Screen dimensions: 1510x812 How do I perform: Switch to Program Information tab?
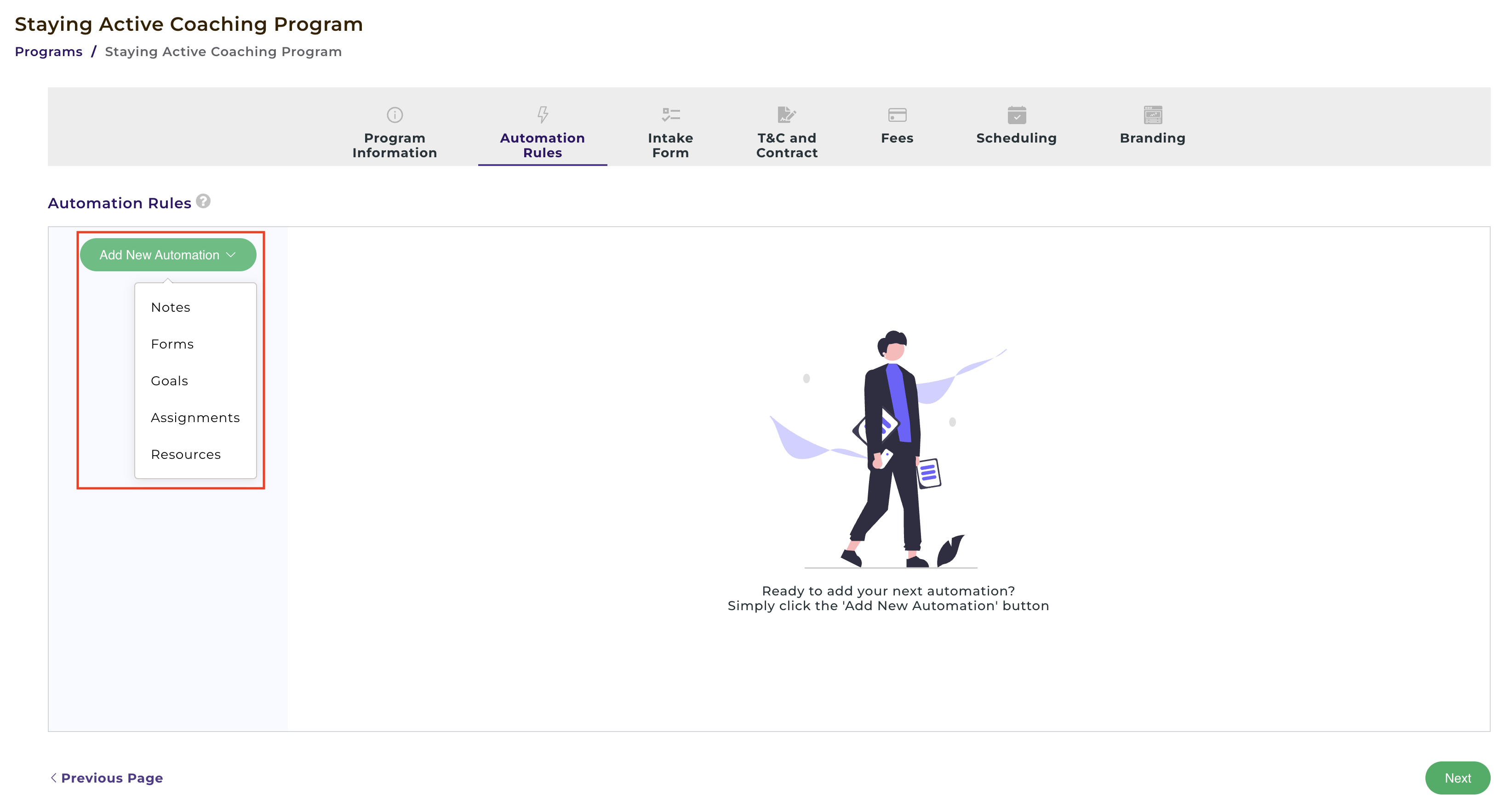395,145
